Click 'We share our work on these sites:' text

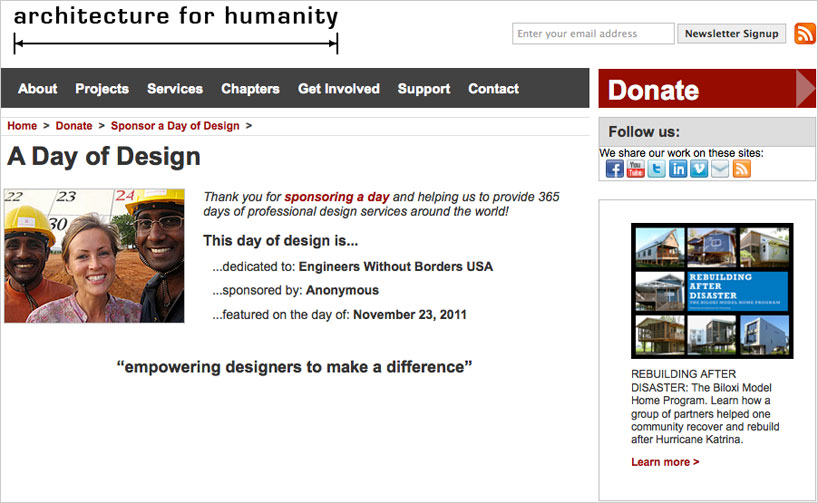pyautogui.click(x=681, y=153)
